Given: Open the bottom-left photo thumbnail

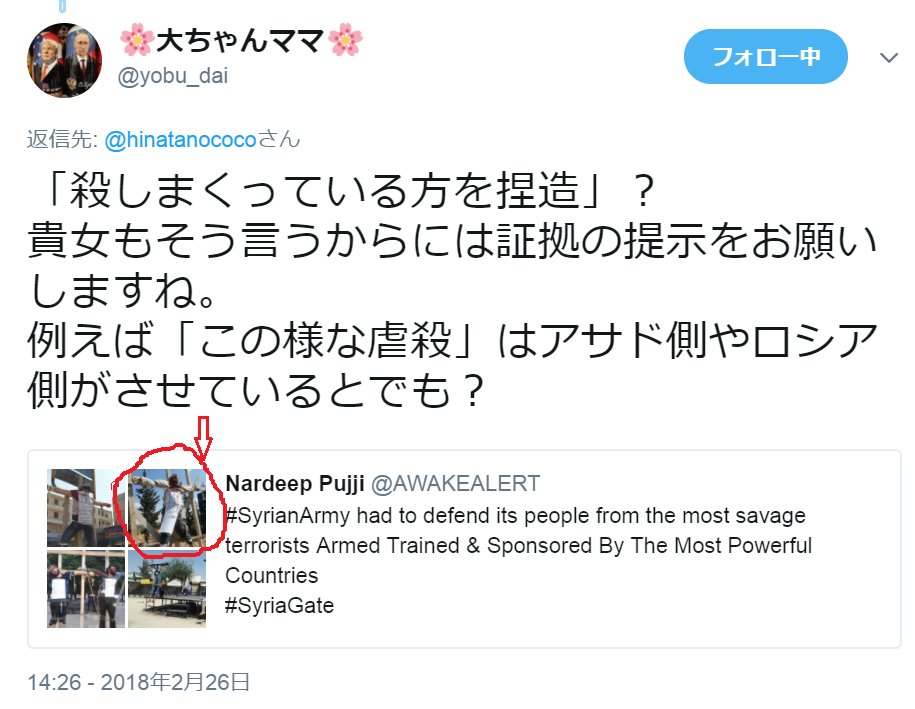Looking at the screenshot, I should pos(86,589).
